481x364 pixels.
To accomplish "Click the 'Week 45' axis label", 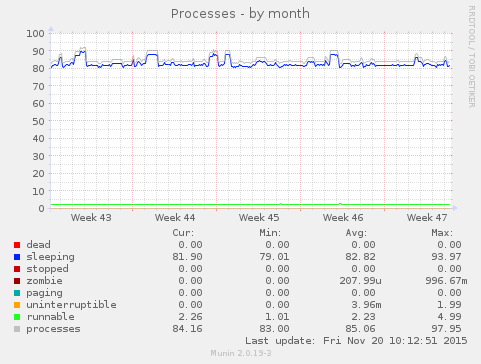I will click(259, 218).
